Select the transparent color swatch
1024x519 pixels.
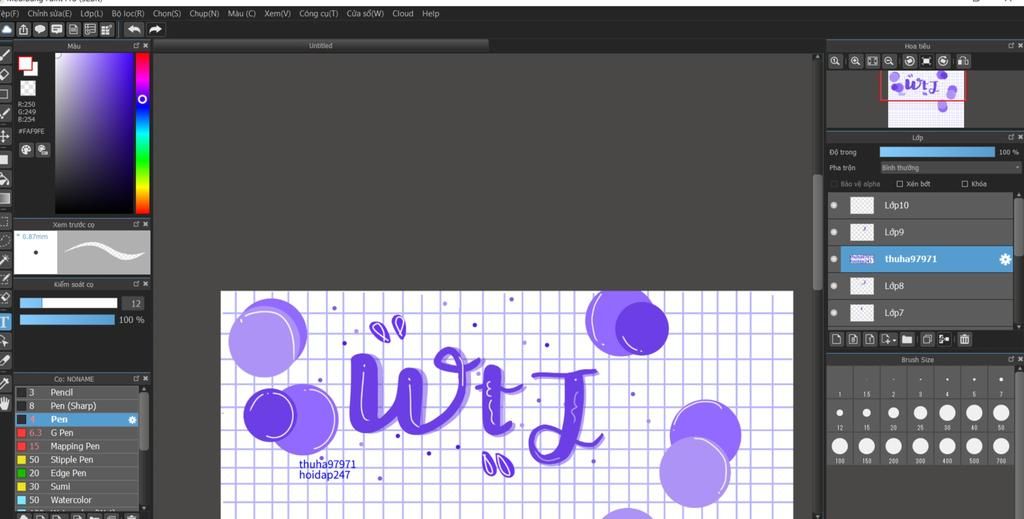pyautogui.click(x=27, y=88)
